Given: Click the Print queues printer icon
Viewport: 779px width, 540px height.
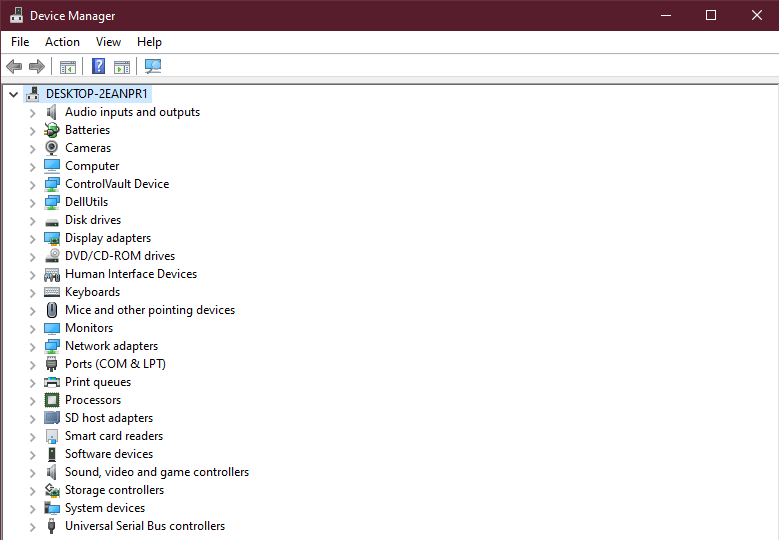Looking at the screenshot, I should pos(52,382).
